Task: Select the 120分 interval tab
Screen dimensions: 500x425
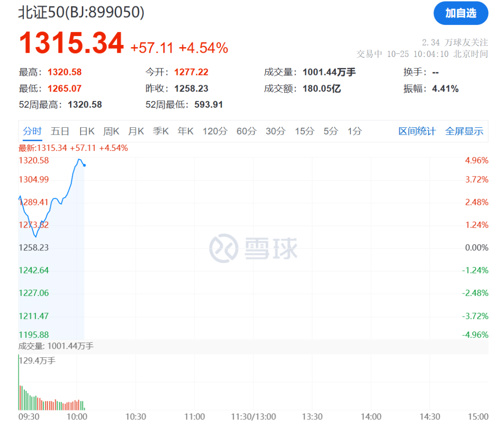Action: click(x=215, y=131)
